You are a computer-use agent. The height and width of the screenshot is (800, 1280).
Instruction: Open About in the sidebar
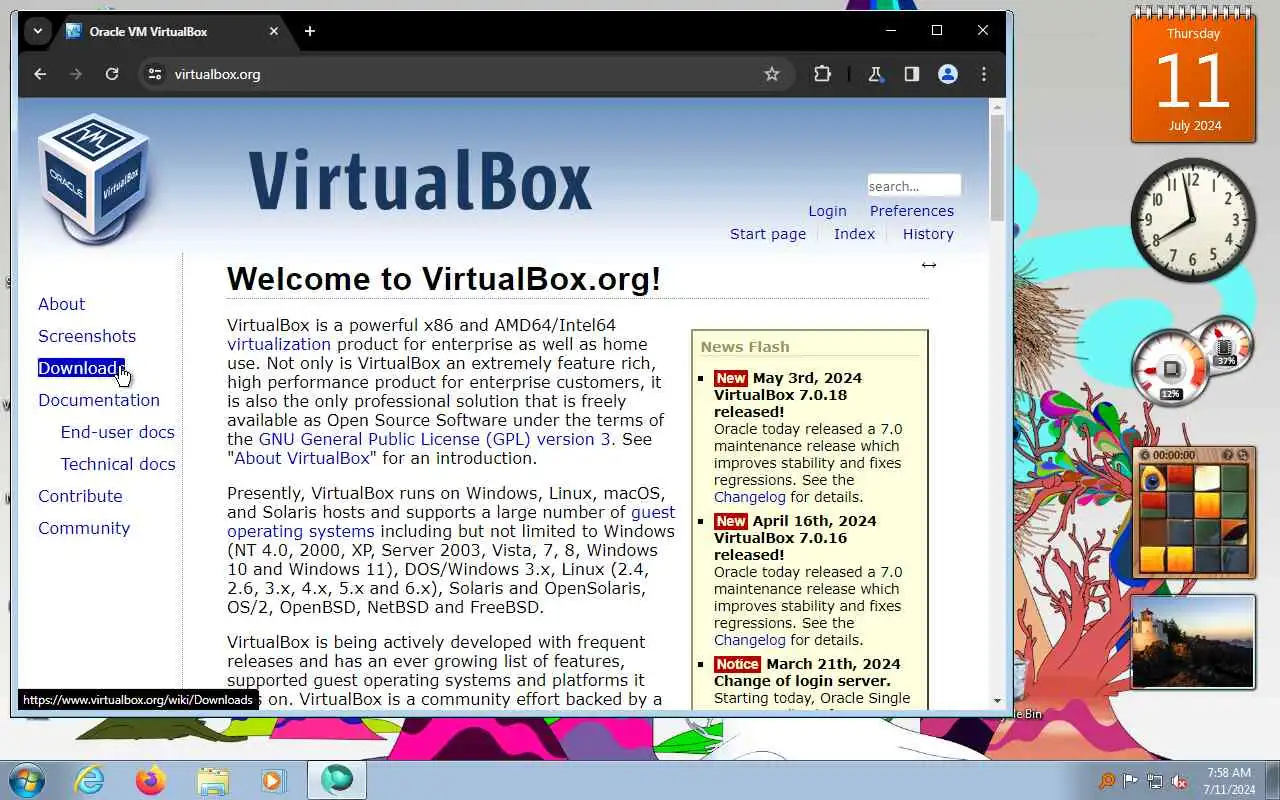[x=61, y=304]
